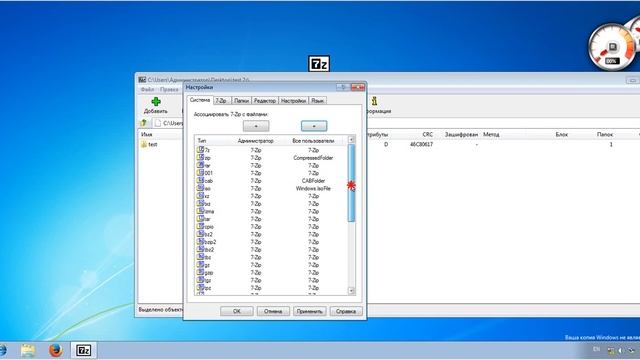Click the Администратор column header
Viewport: 640px width, 360px height.
tap(256, 140)
